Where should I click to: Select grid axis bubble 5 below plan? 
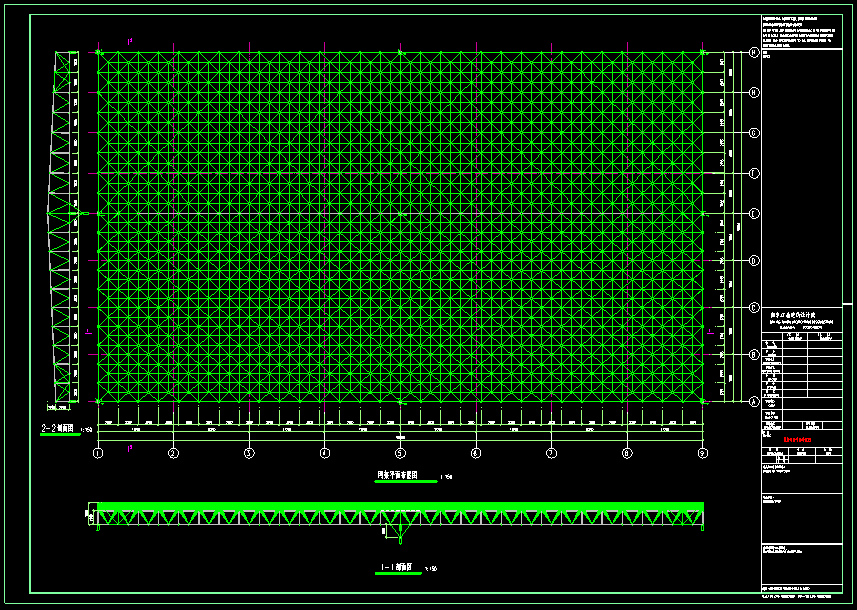[400, 453]
